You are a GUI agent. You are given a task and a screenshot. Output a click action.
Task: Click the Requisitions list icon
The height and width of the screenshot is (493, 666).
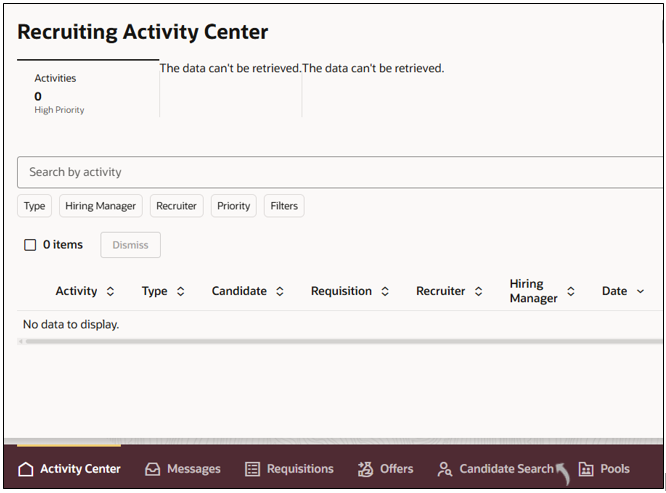tap(252, 469)
